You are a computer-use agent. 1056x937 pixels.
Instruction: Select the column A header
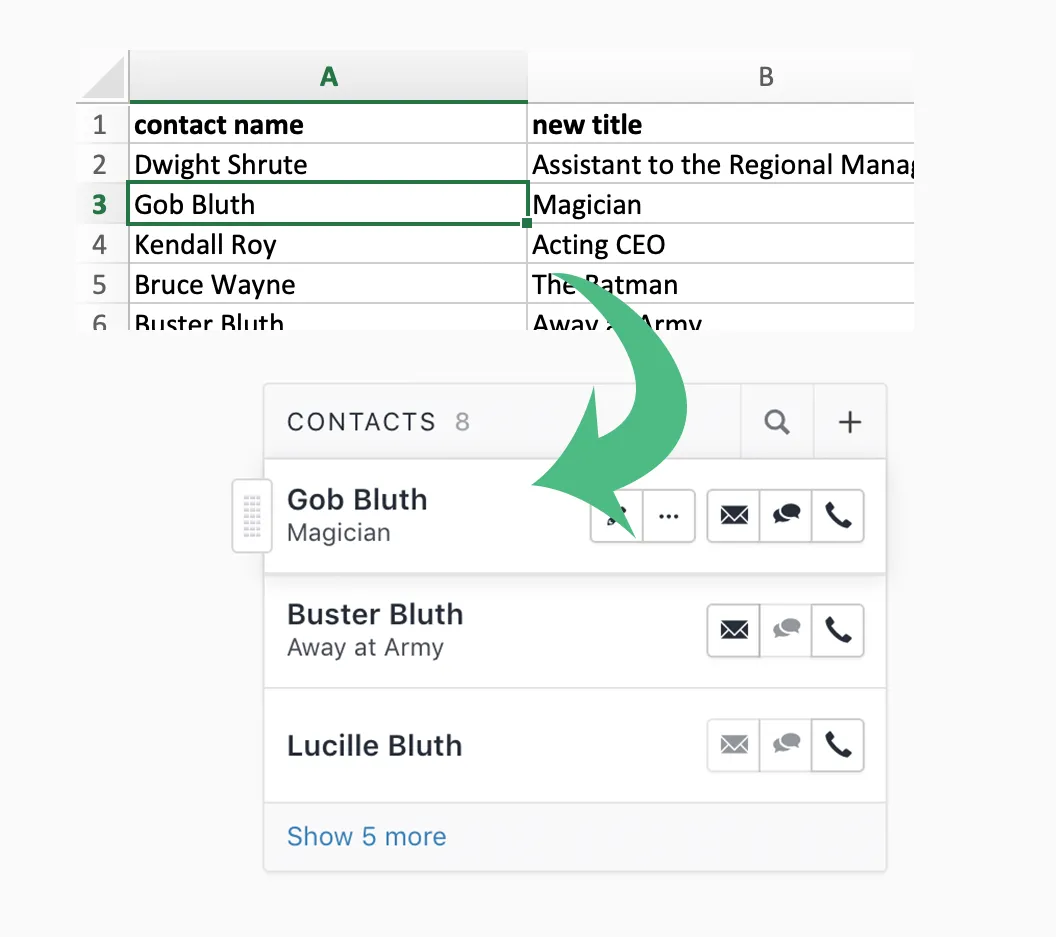tap(328, 76)
